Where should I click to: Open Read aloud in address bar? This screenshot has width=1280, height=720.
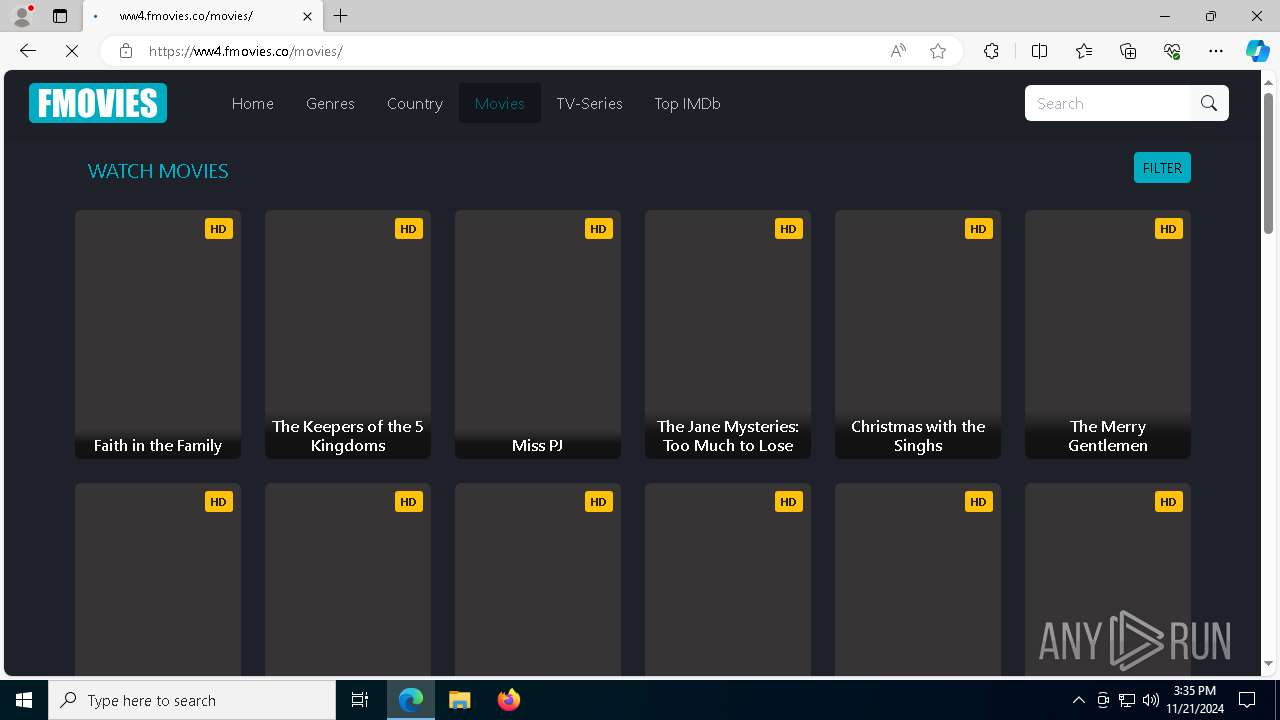[x=898, y=51]
